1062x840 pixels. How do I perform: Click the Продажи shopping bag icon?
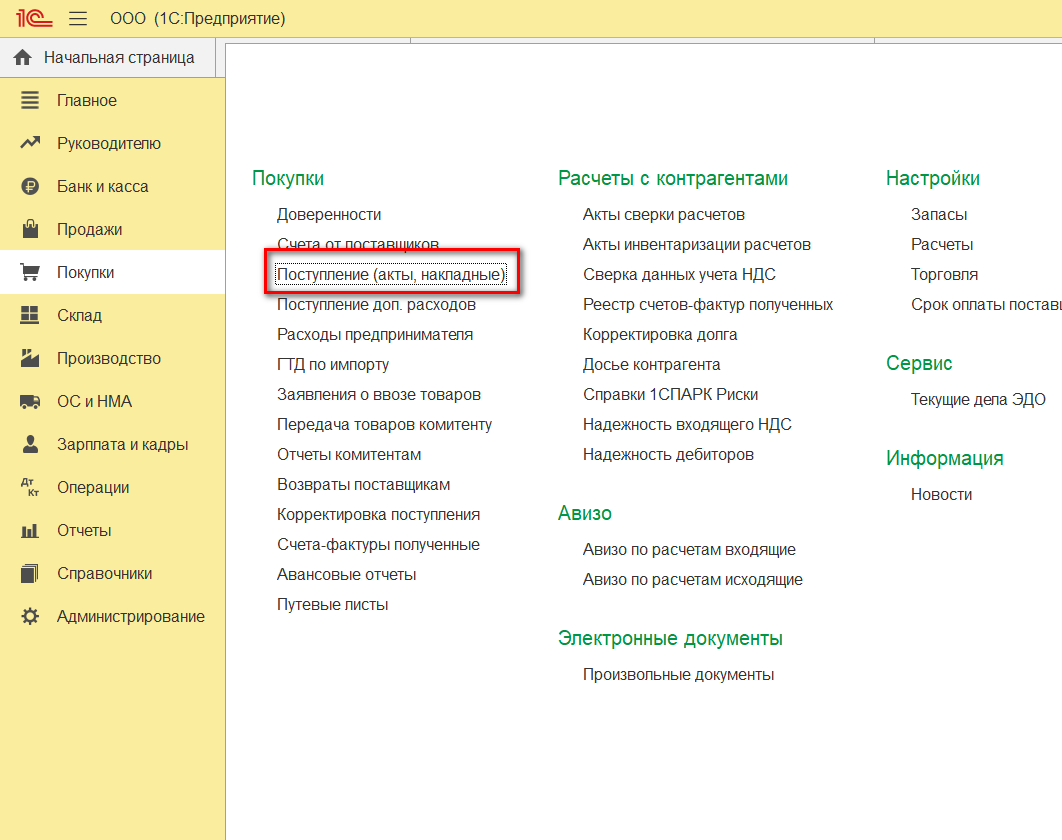click(x=30, y=230)
